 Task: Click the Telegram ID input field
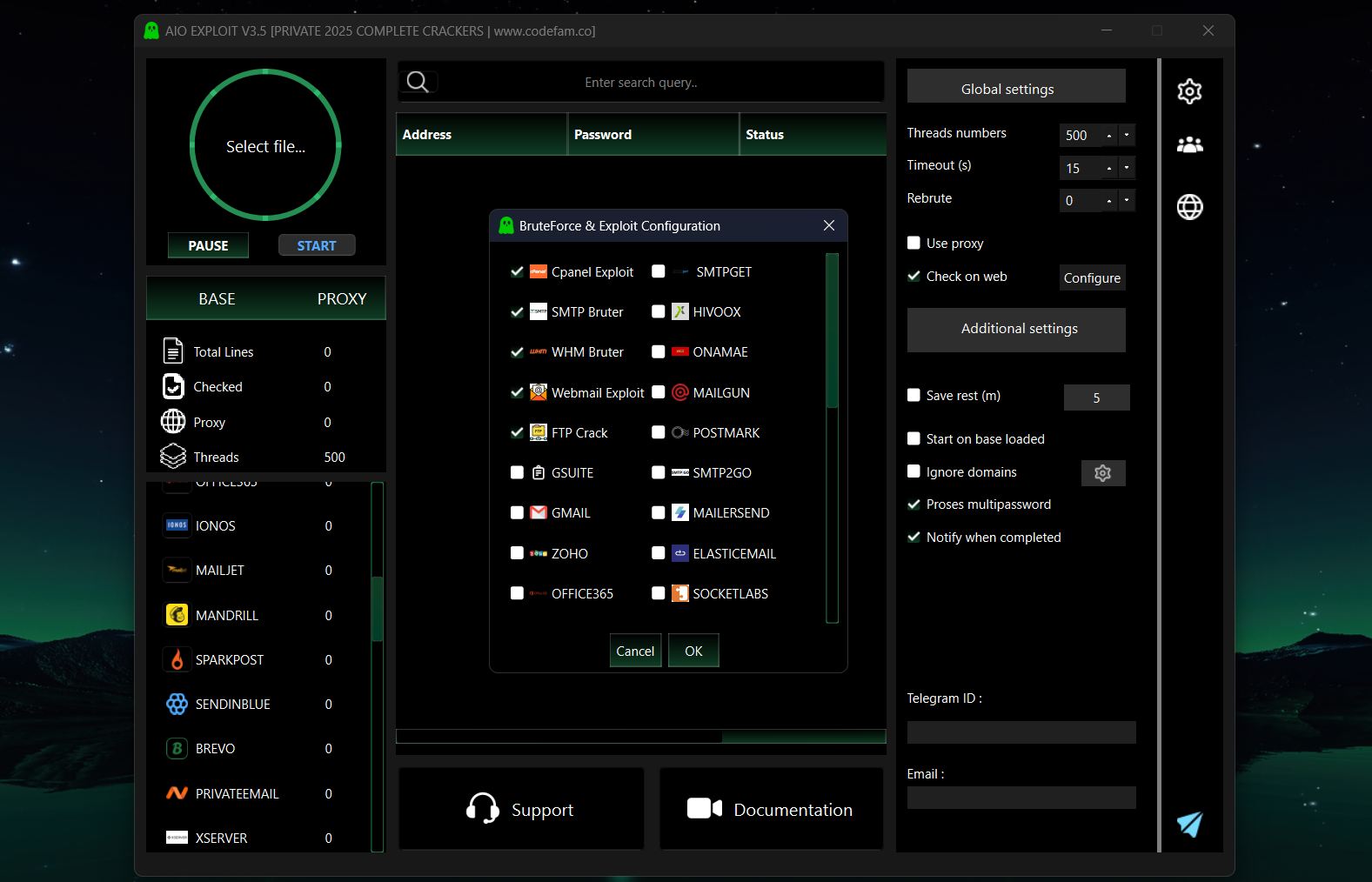pos(1021,732)
